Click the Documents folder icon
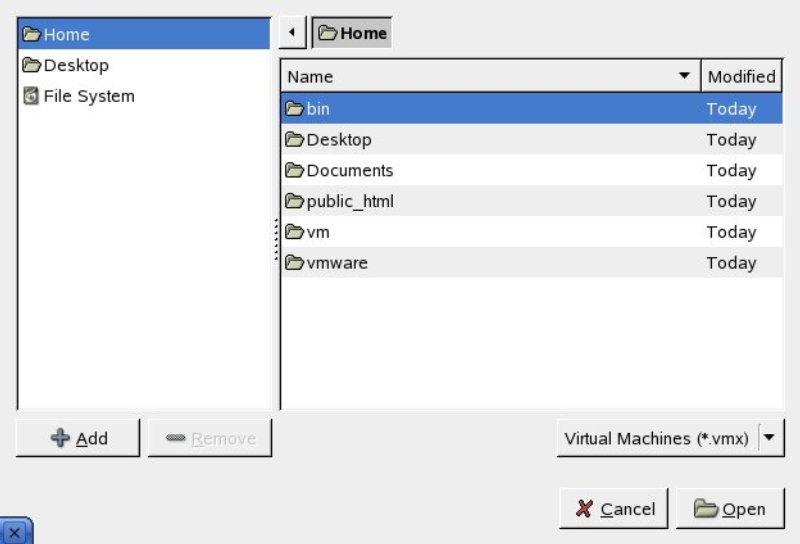 (295, 171)
